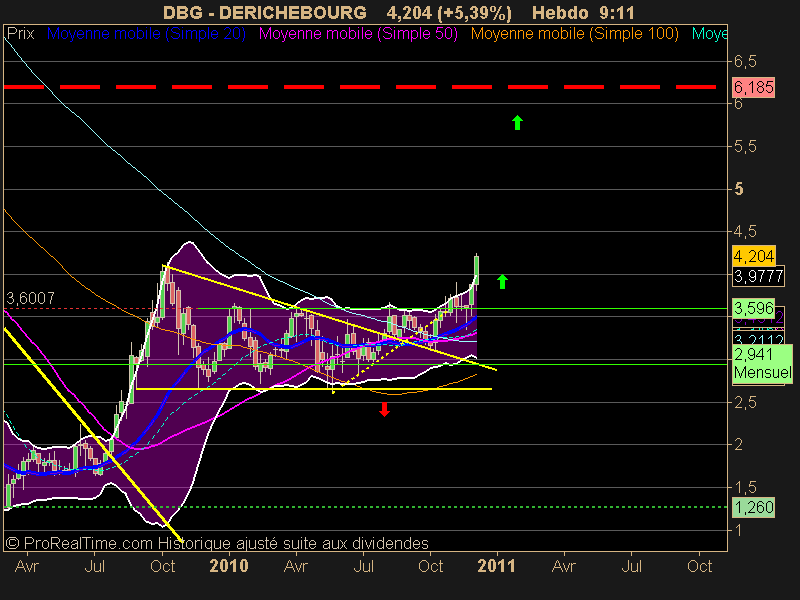The image size is (800, 600).
Task: Click the 2,5 price axis label
Action: pos(745,402)
